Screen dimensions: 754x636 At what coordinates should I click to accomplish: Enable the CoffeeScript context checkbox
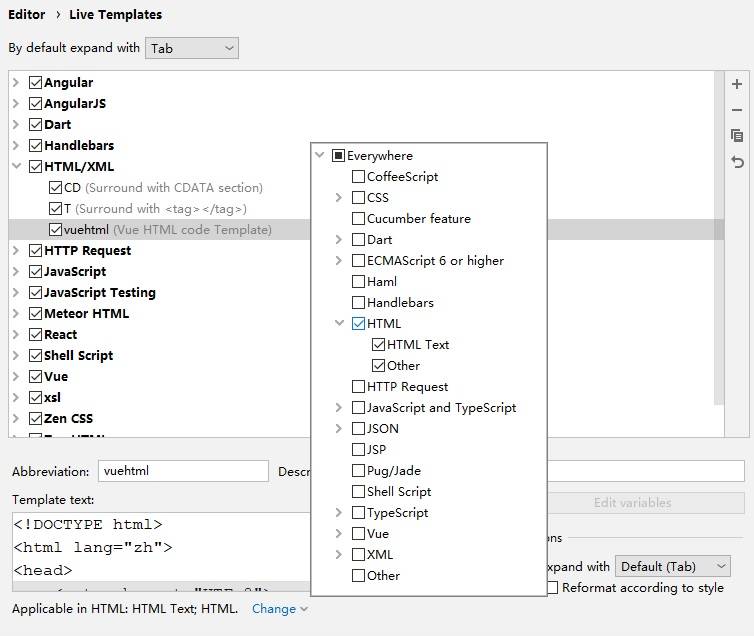pos(358,177)
